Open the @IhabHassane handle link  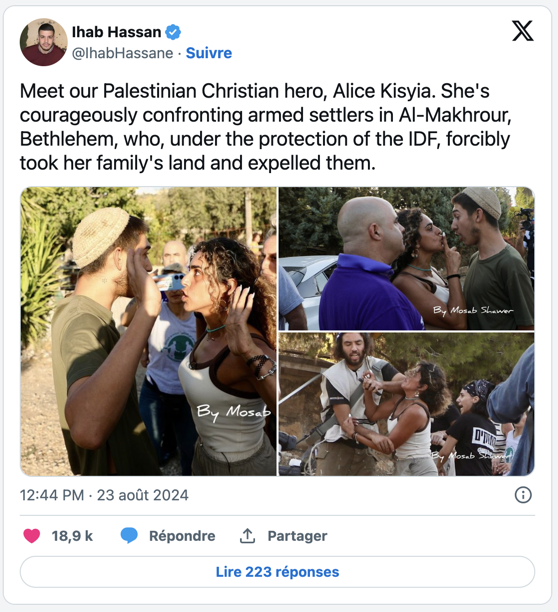tap(123, 53)
